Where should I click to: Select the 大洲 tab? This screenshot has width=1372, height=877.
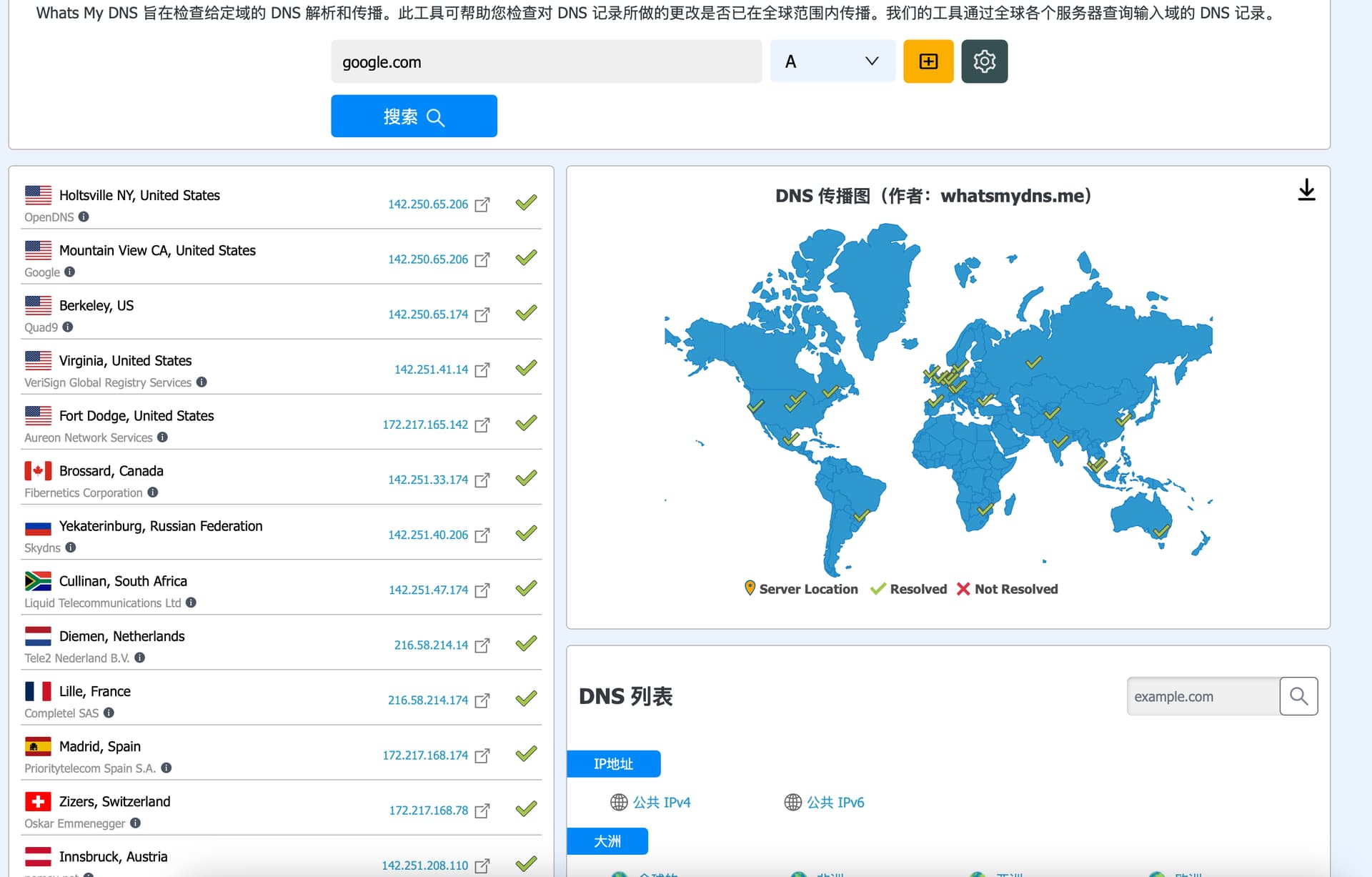[607, 841]
